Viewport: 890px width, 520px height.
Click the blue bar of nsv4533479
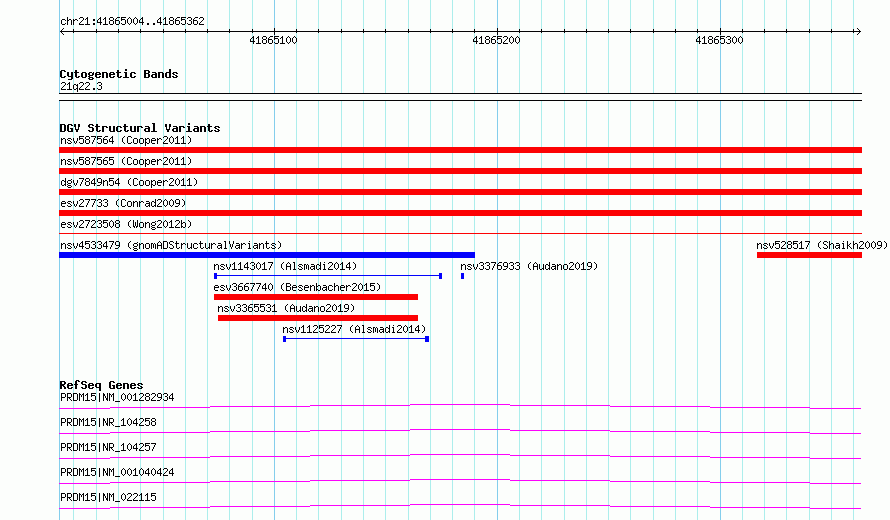pos(267,255)
